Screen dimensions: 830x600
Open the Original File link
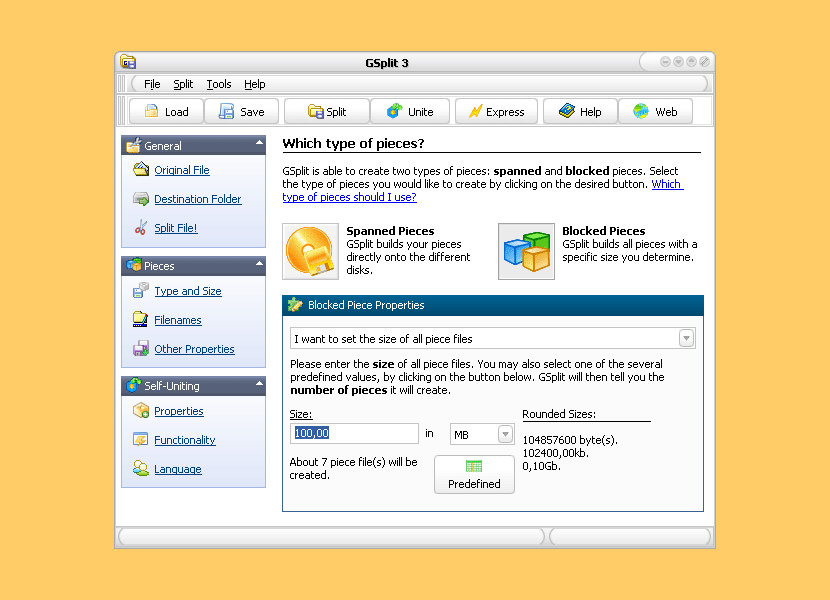[182, 170]
